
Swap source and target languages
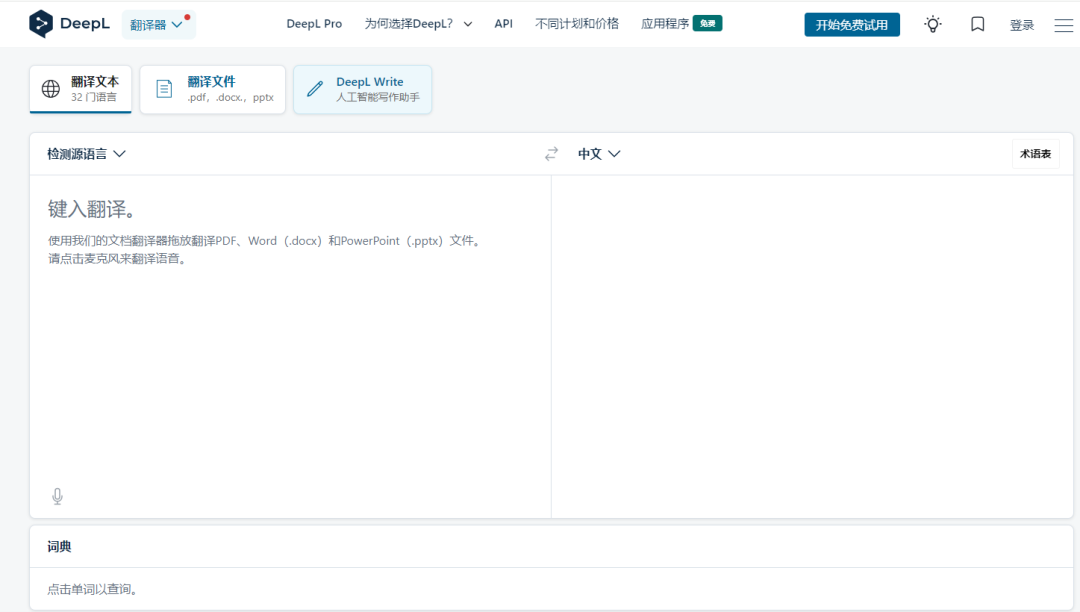click(x=551, y=154)
